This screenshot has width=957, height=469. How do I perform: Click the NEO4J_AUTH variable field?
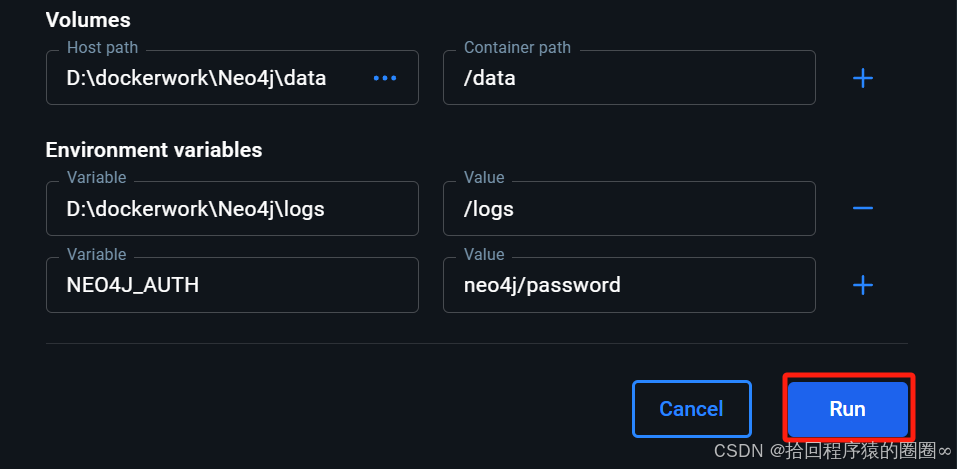click(x=231, y=285)
